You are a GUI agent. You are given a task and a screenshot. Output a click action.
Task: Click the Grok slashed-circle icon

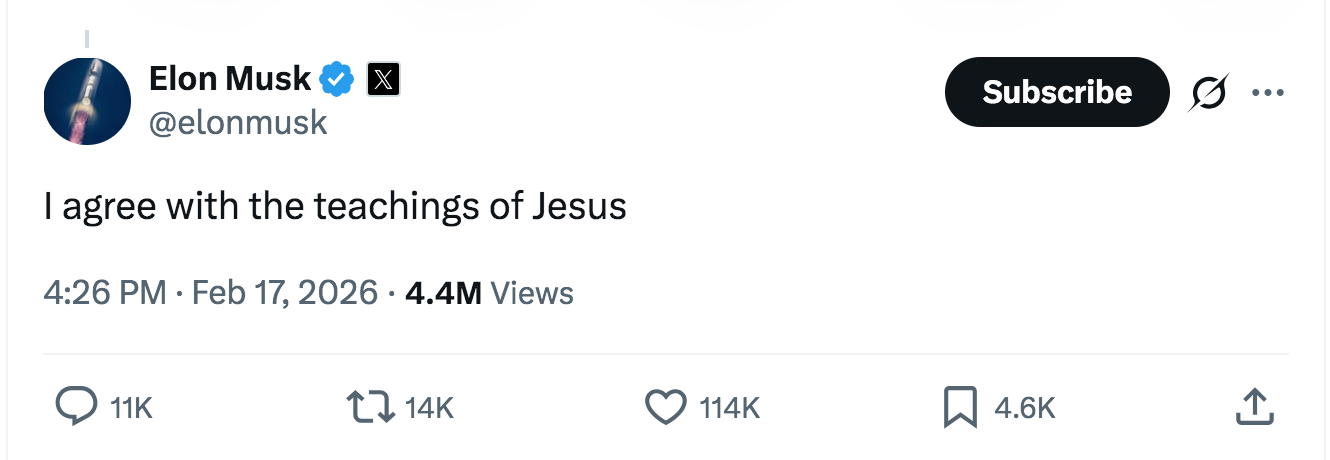(x=1207, y=93)
